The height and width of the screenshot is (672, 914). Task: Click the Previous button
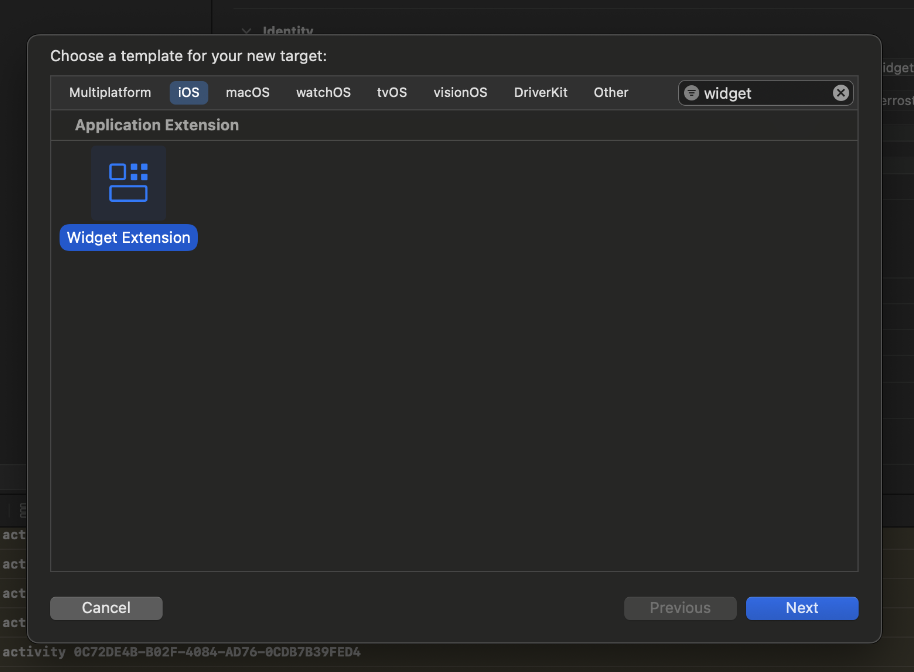[x=680, y=608]
